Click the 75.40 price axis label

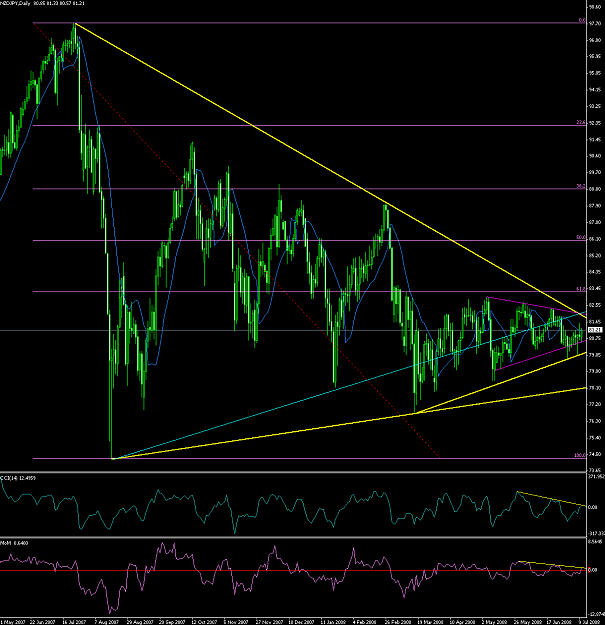[595, 438]
